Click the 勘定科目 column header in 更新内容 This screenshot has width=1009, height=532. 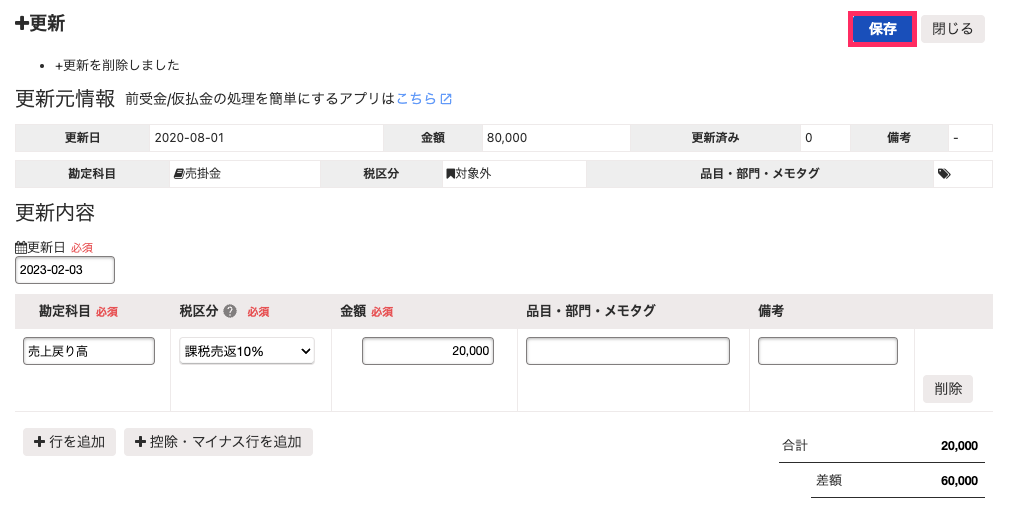click(64, 311)
